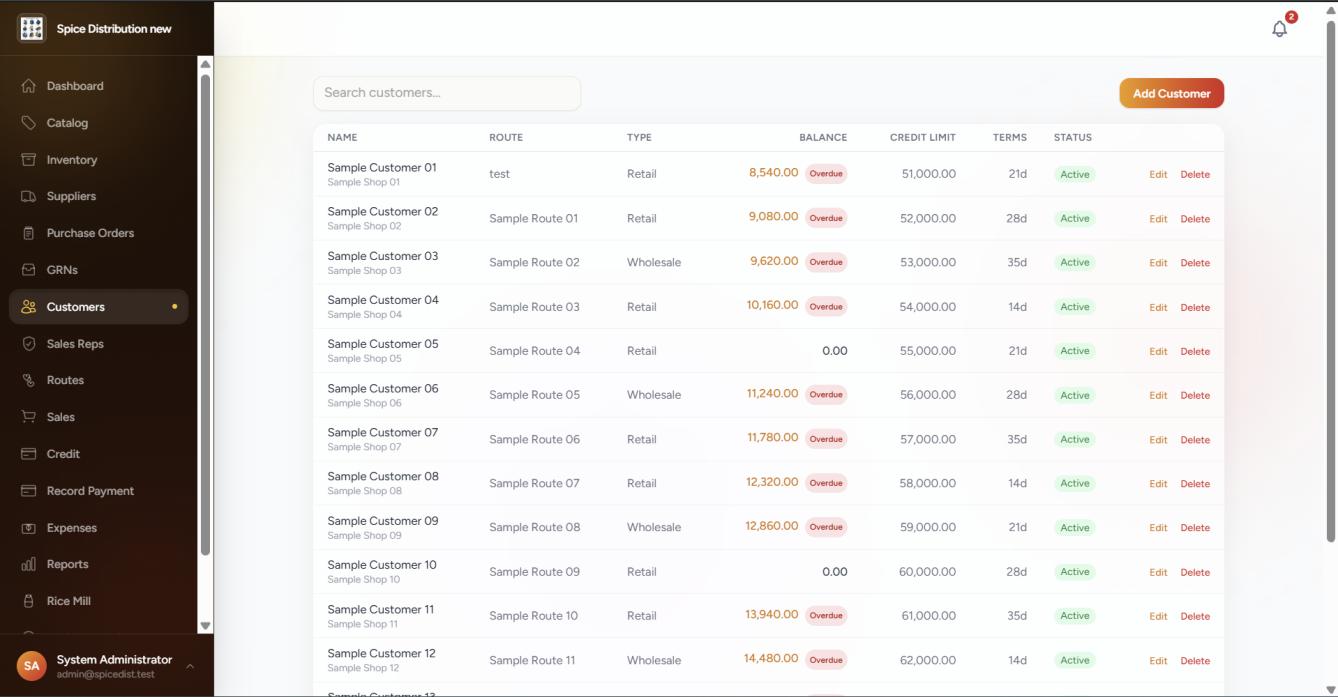Image resolution: width=1338 pixels, height=697 pixels.
Task: Edit Sample Customer 09
Action: [x=1158, y=528]
